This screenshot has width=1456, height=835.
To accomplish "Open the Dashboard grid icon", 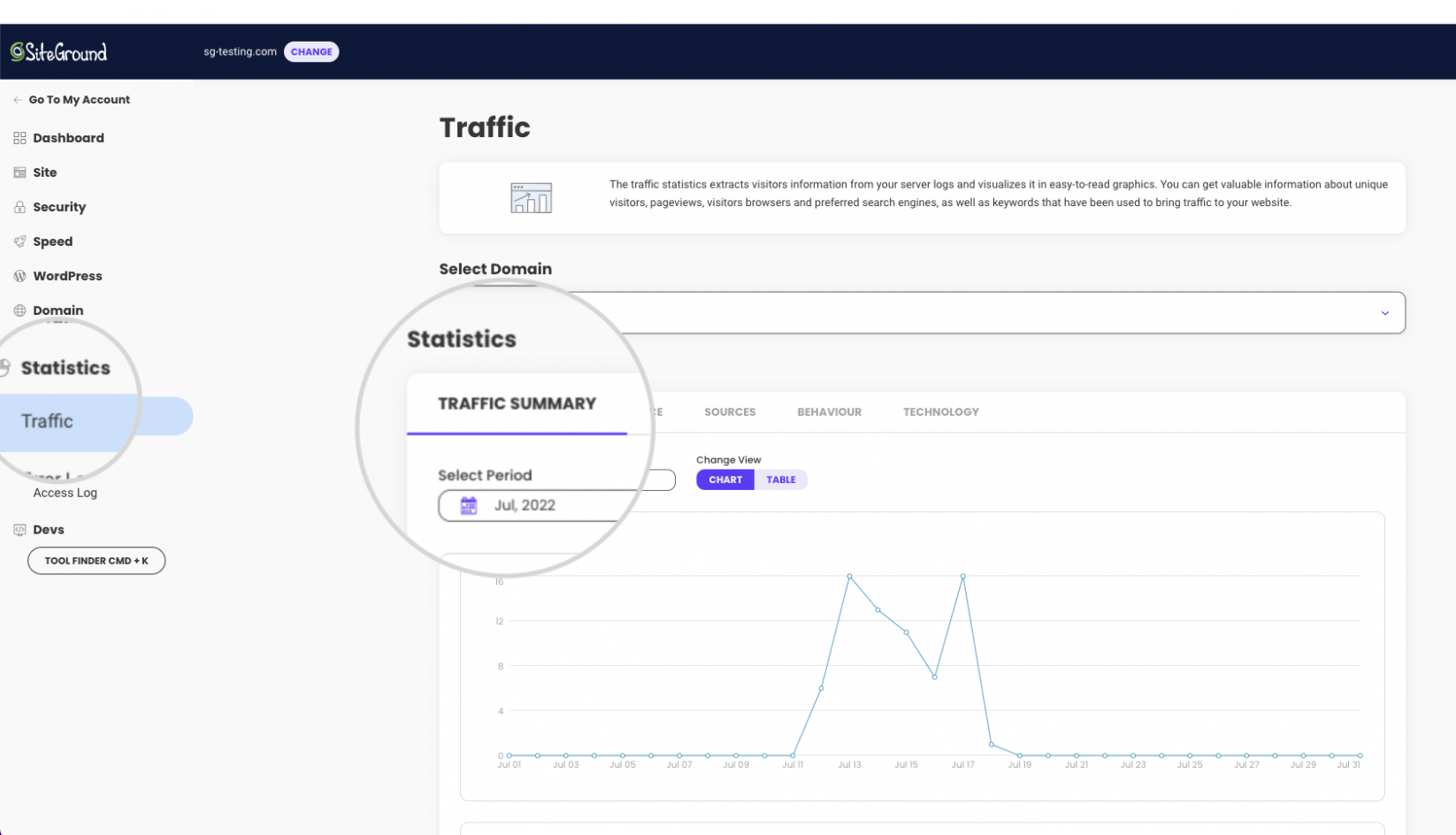I will point(19,138).
